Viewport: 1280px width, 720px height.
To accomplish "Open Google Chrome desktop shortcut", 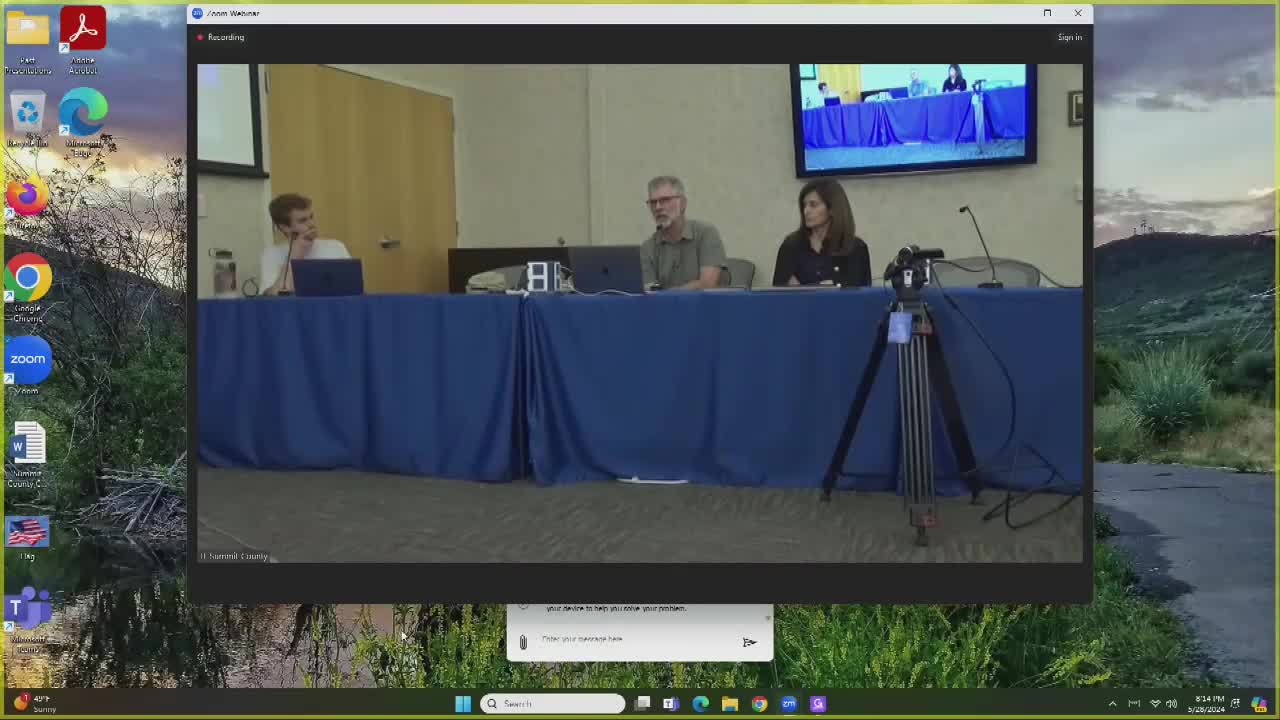I will 28,279.
